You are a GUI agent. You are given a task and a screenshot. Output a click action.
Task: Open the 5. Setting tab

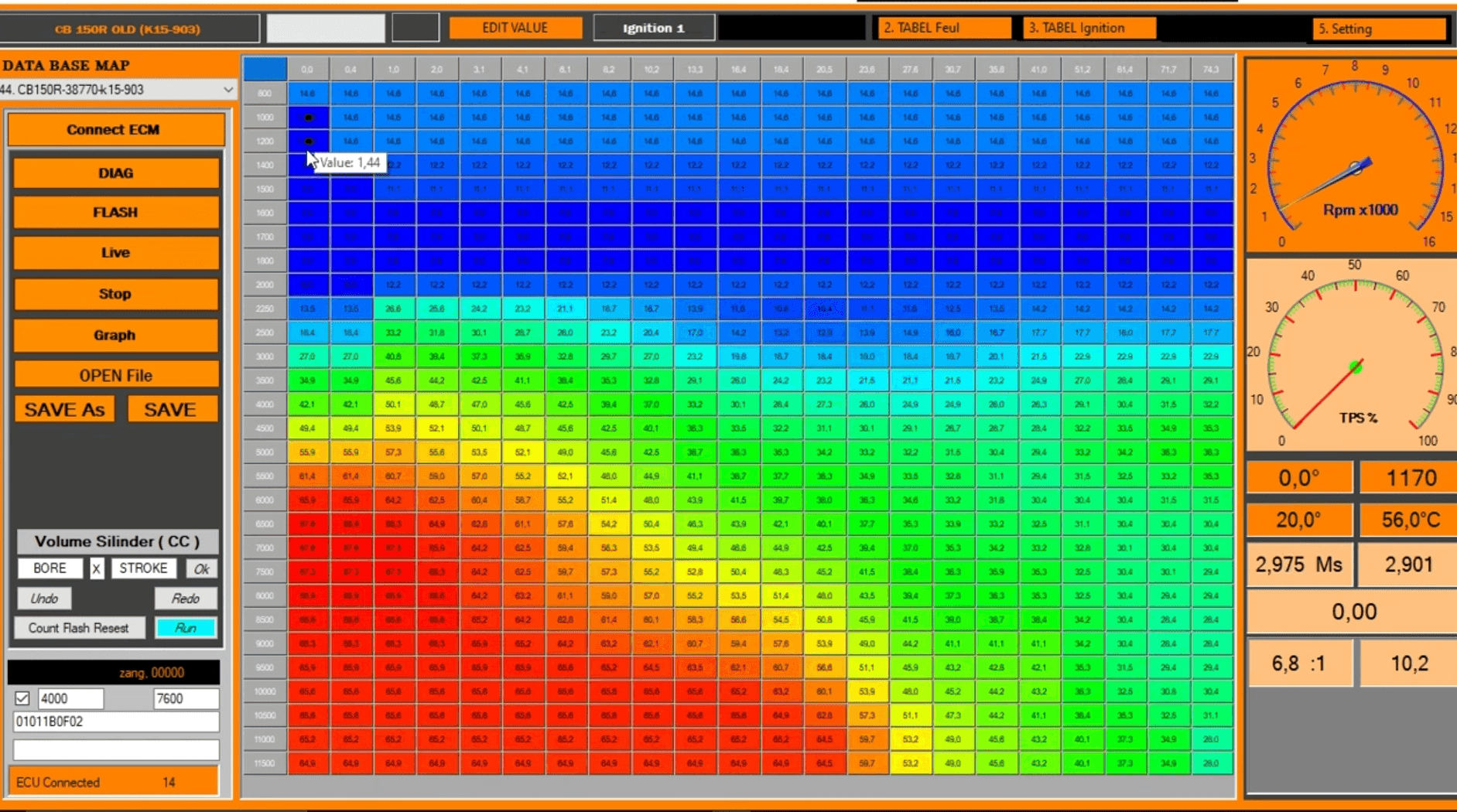tap(1379, 29)
